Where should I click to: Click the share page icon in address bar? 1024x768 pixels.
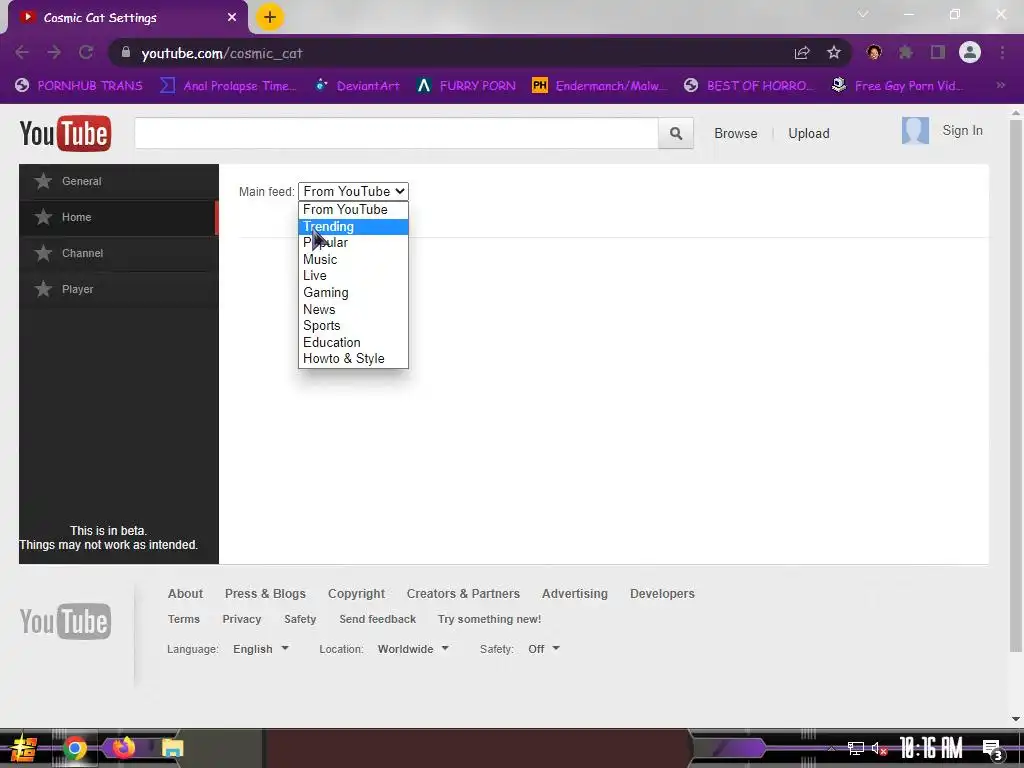pos(802,53)
